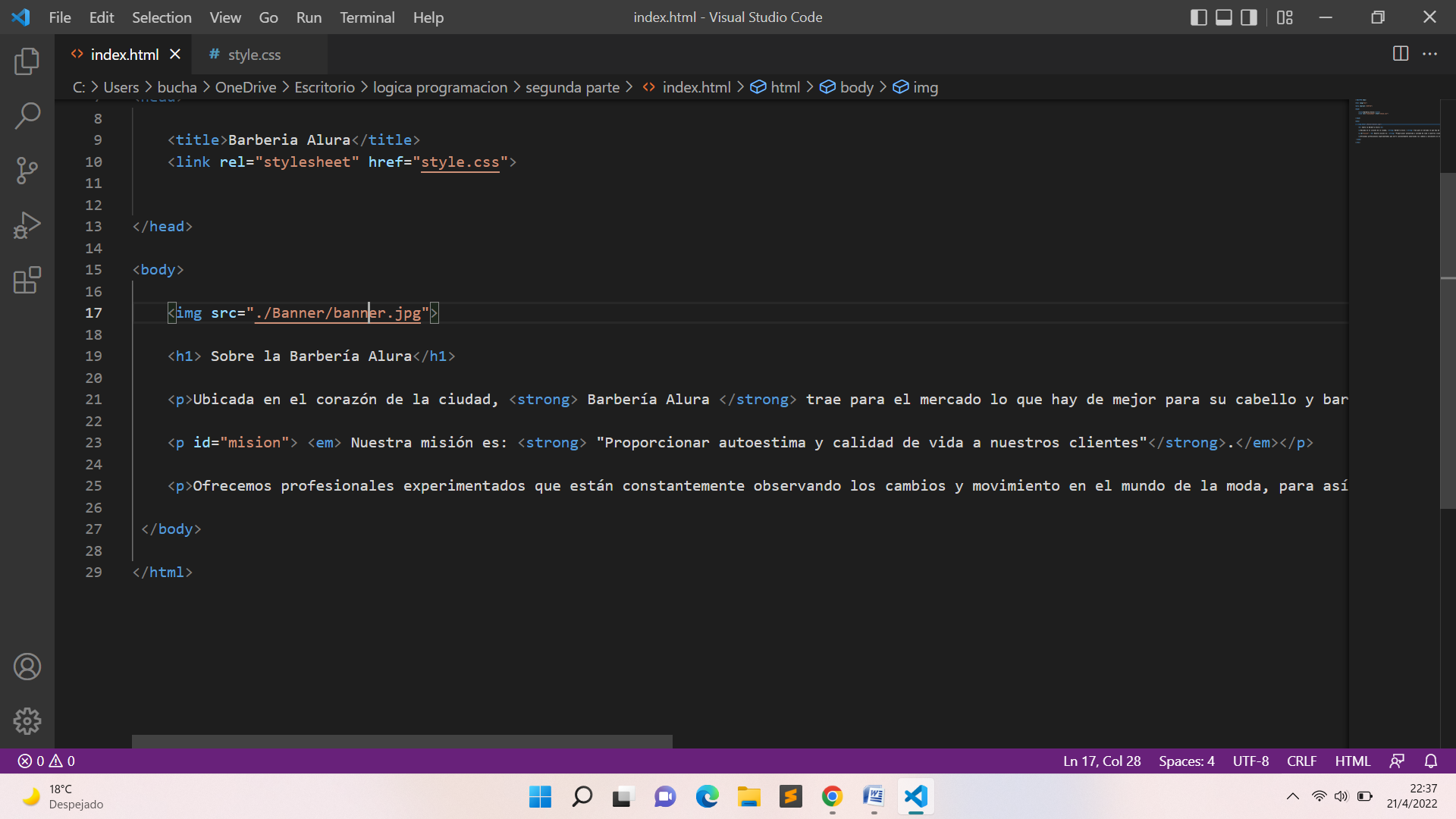Open the Edit menu
Image resolution: width=1456 pixels, height=819 pixels.
pos(102,17)
